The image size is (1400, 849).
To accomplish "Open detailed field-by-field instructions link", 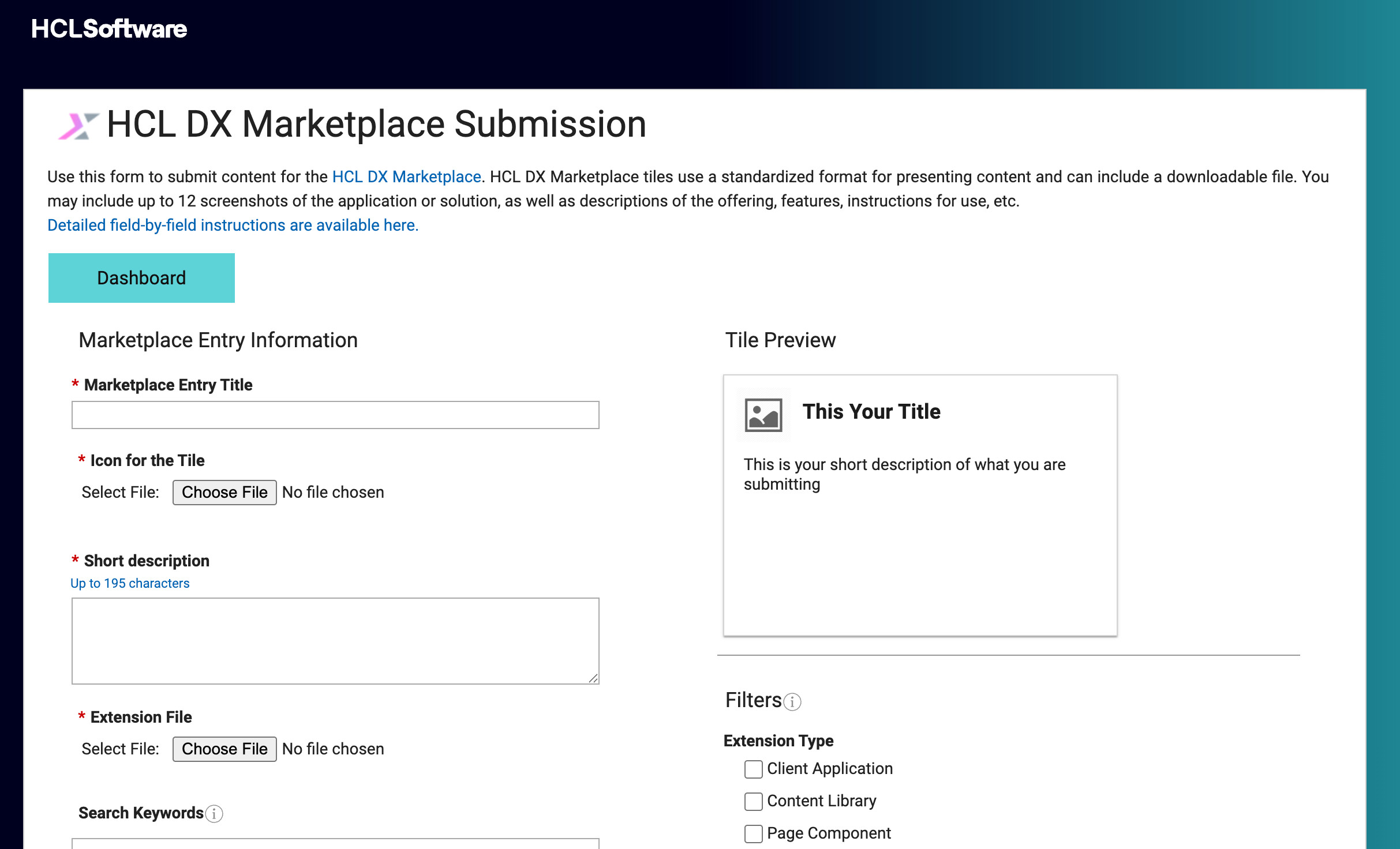I will (x=233, y=225).
